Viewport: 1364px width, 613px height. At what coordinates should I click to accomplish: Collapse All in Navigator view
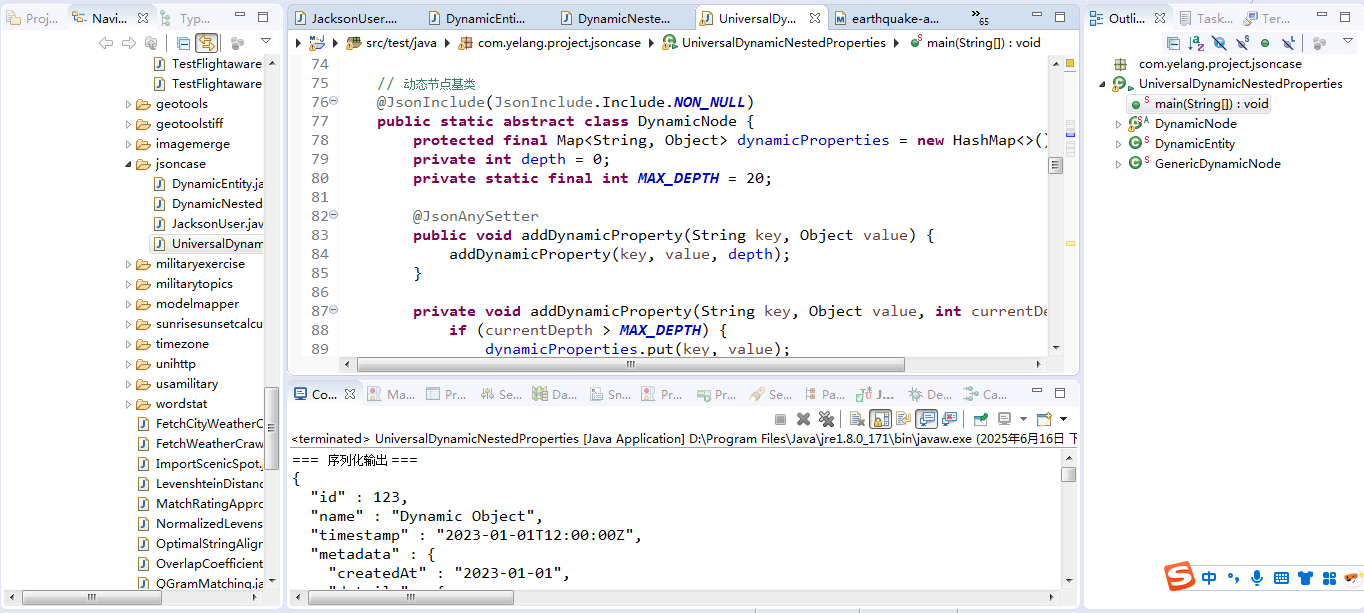coord(183,43)
